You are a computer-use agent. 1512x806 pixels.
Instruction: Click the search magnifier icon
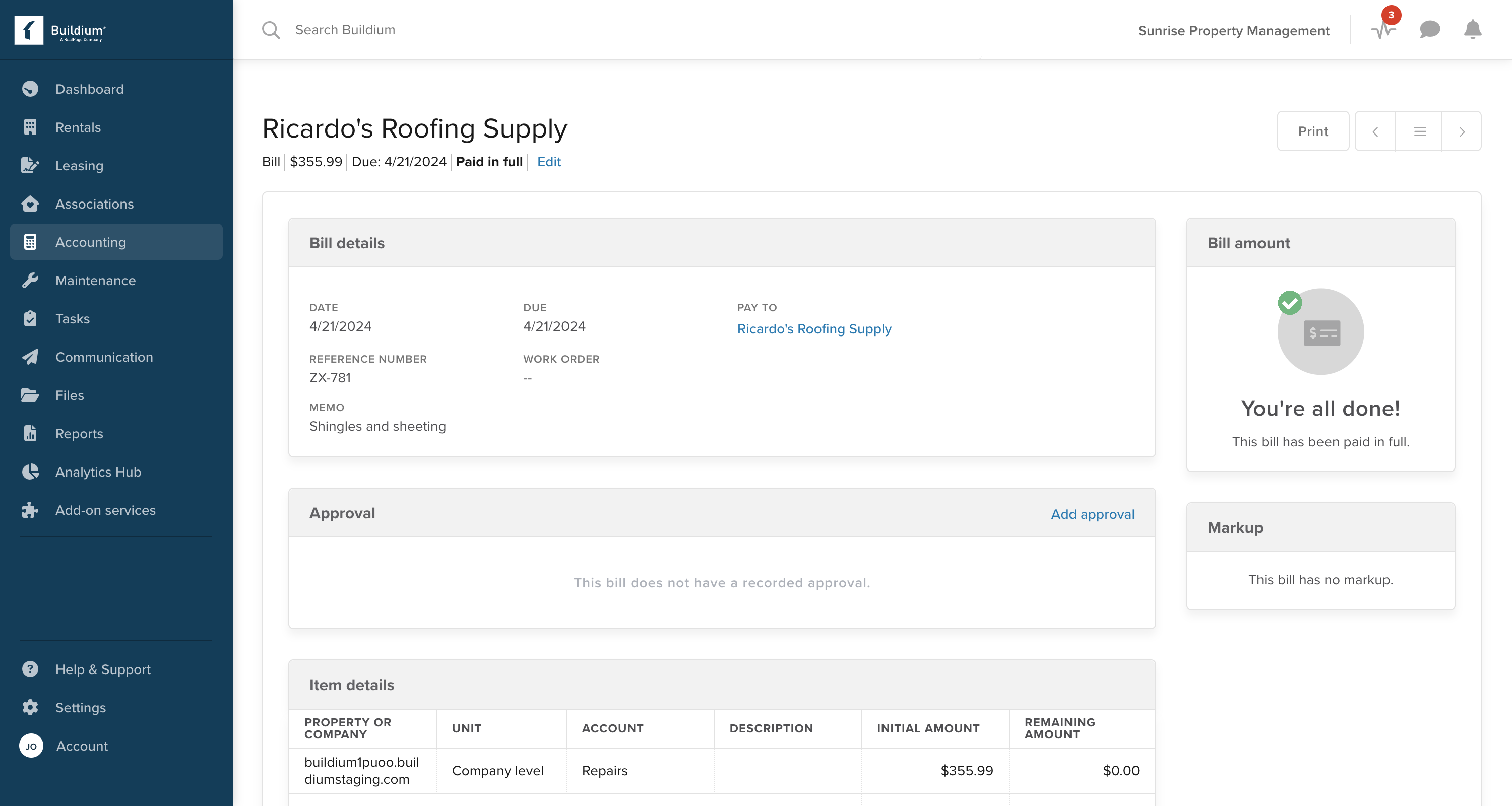click(x=271, y=30)
